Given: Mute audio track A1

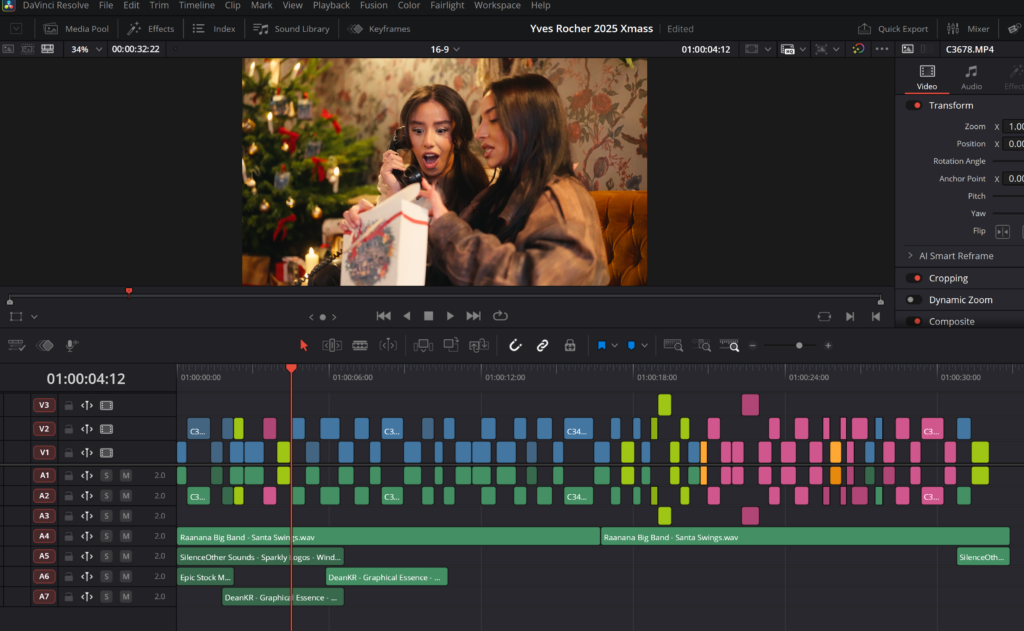Looking at the screenshot, I should 126,475.
